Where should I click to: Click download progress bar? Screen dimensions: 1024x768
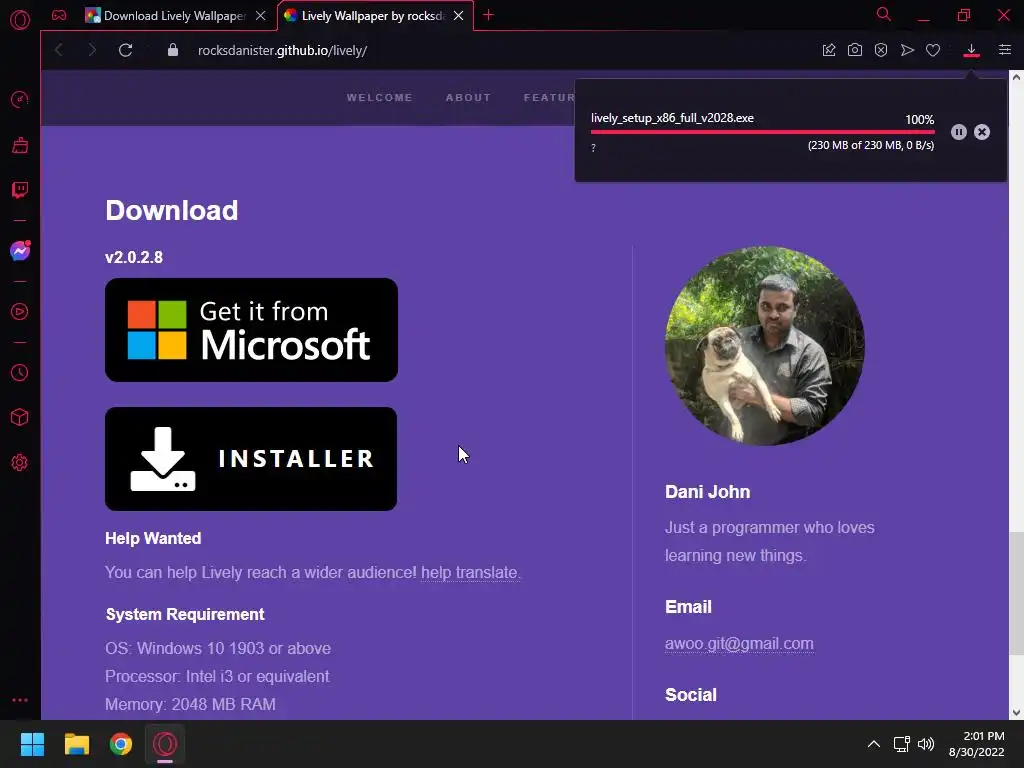[x=762, y=132]
